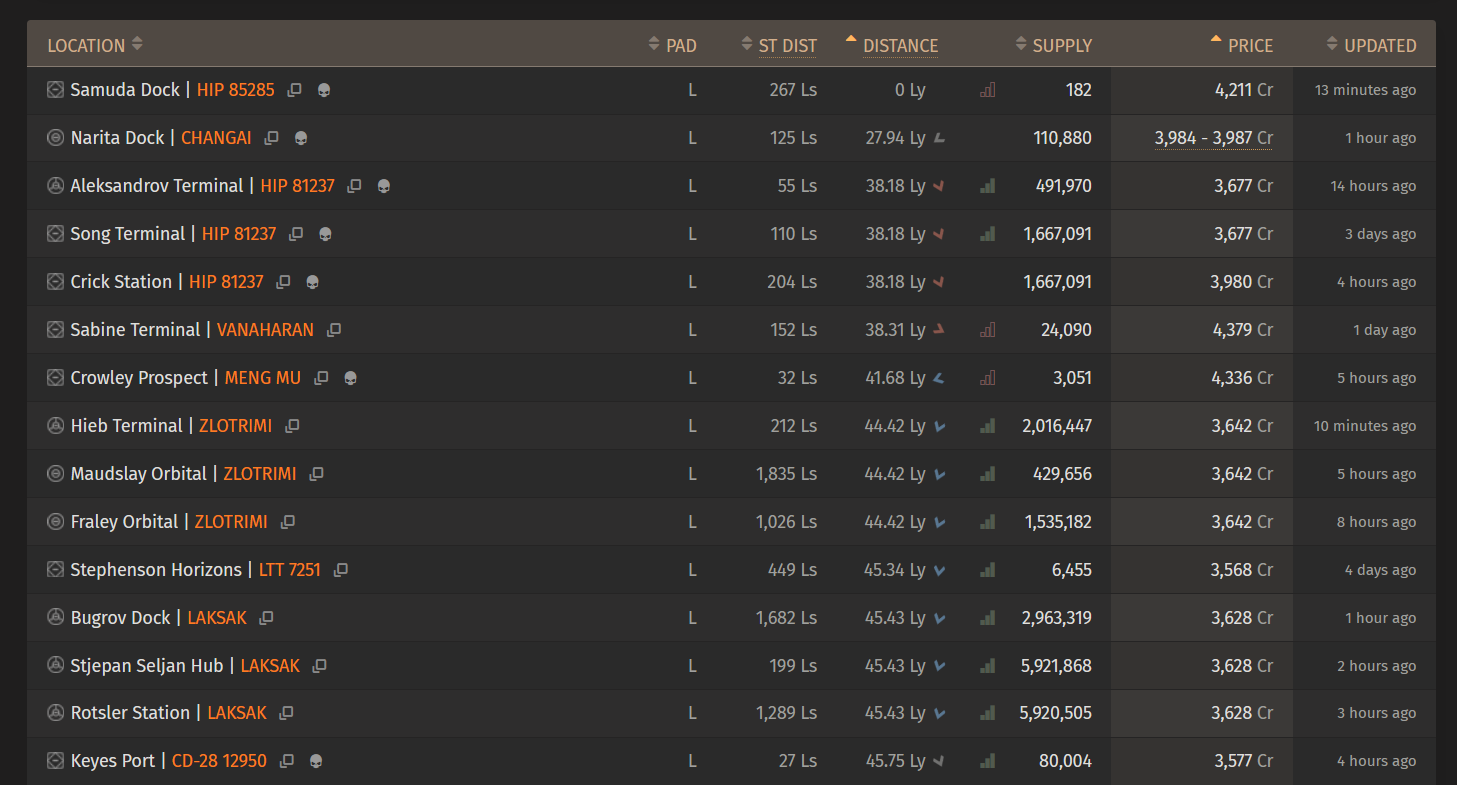Click skull icon beside MENG MU
Viewport: 1457px width, 785px height.
(350, 378)
